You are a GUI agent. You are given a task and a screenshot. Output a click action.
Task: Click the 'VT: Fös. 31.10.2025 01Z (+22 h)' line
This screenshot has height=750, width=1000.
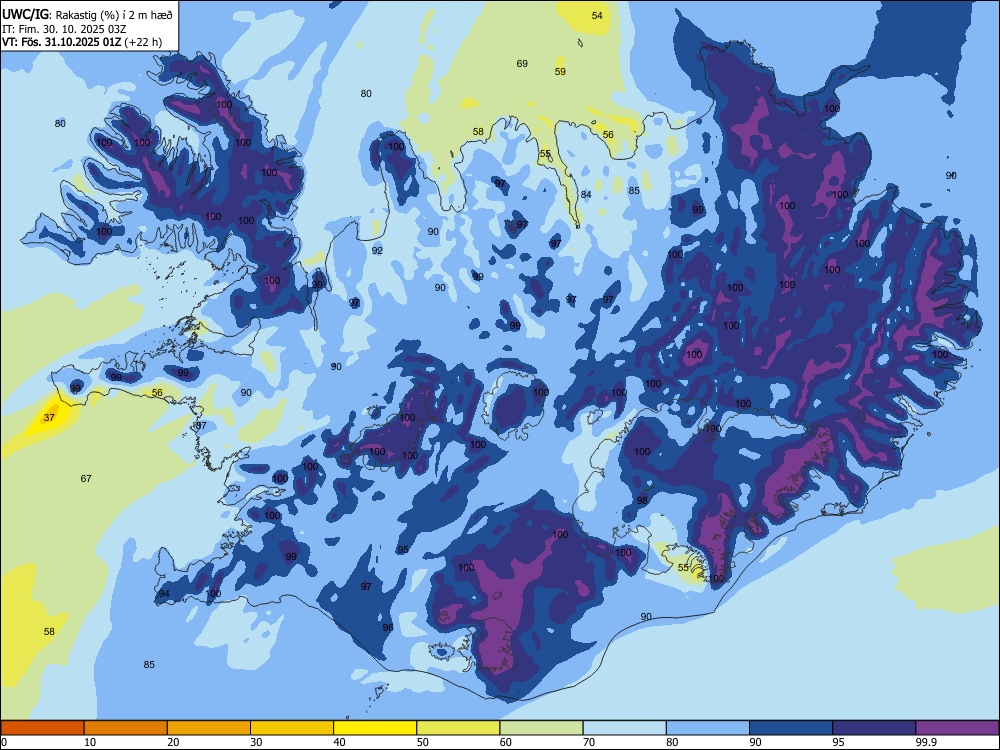[82, 43]
